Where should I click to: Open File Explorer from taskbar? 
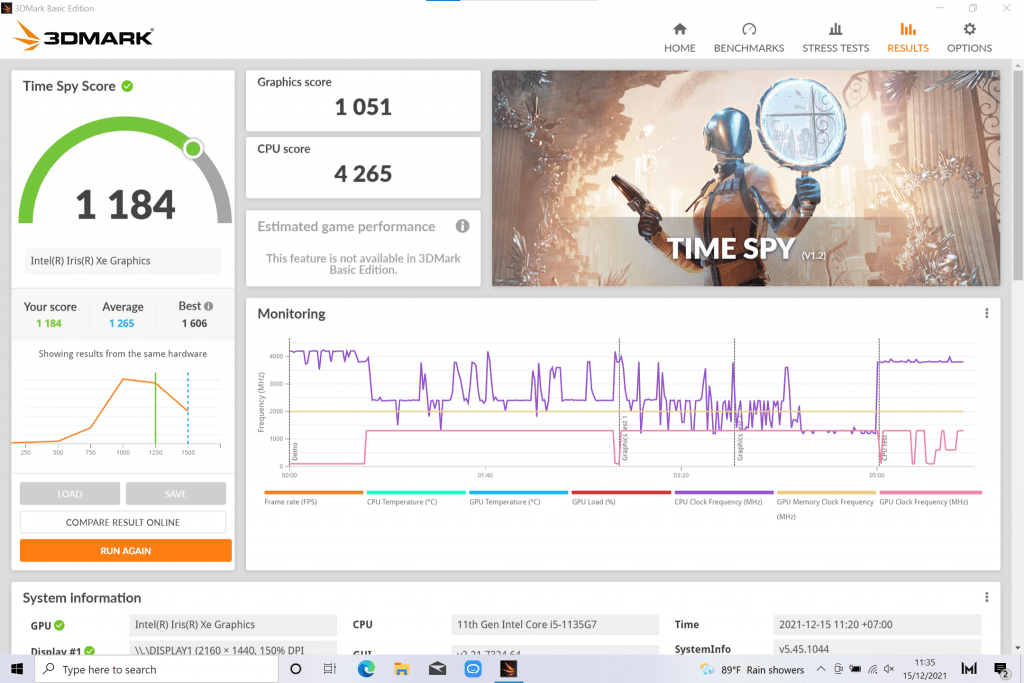(x=402, y=669)
